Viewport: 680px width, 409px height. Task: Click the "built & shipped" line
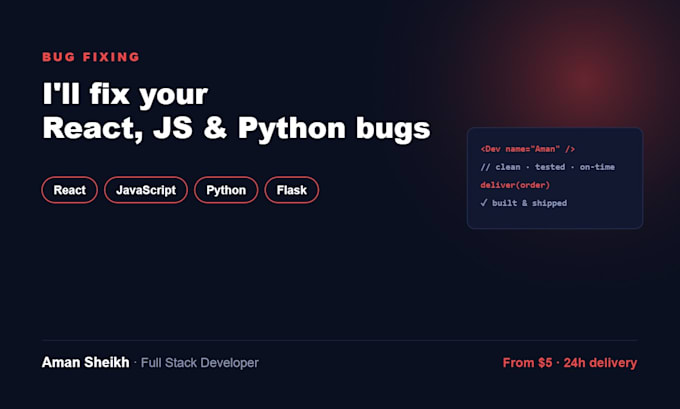(523, 203)
